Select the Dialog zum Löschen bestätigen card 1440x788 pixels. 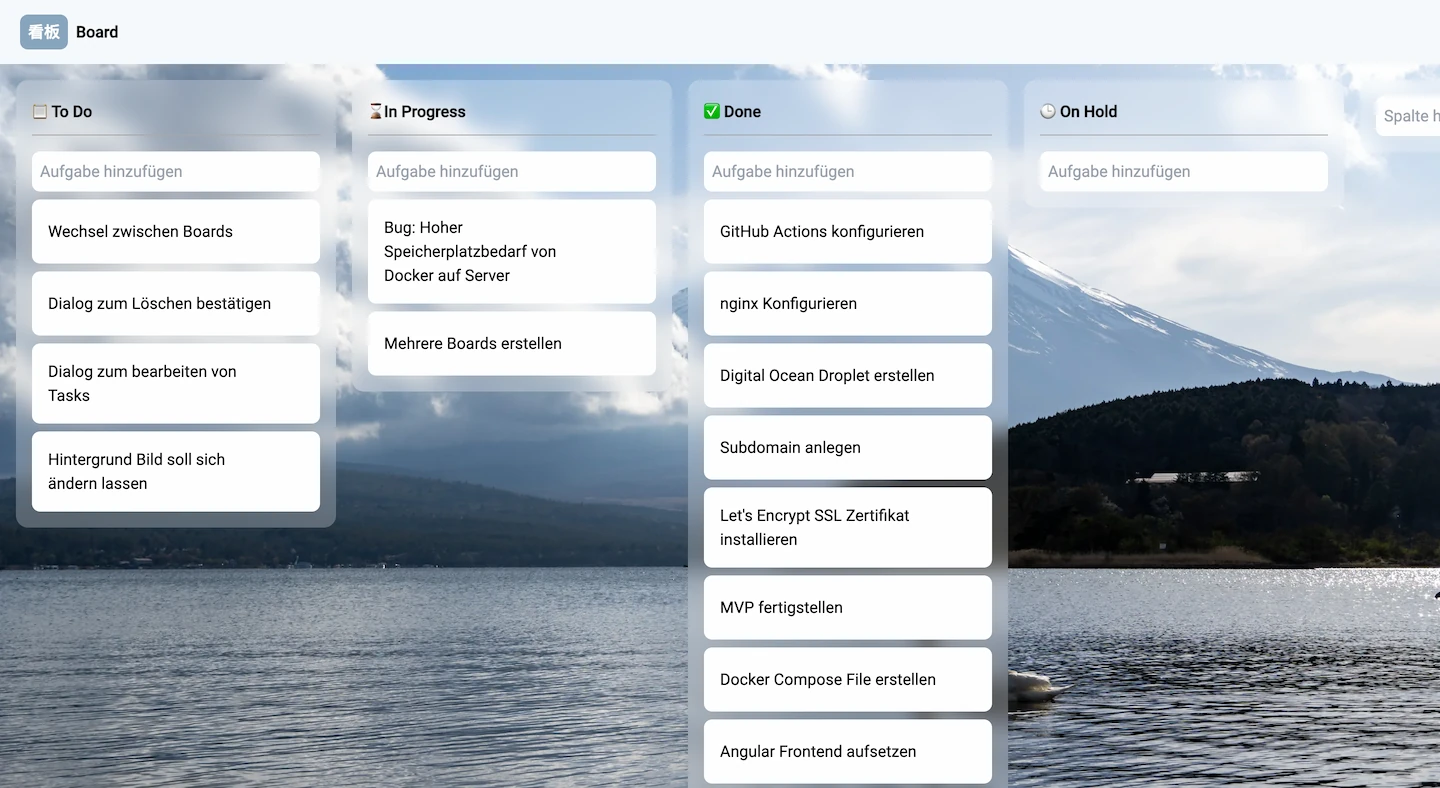click(175, 303)
